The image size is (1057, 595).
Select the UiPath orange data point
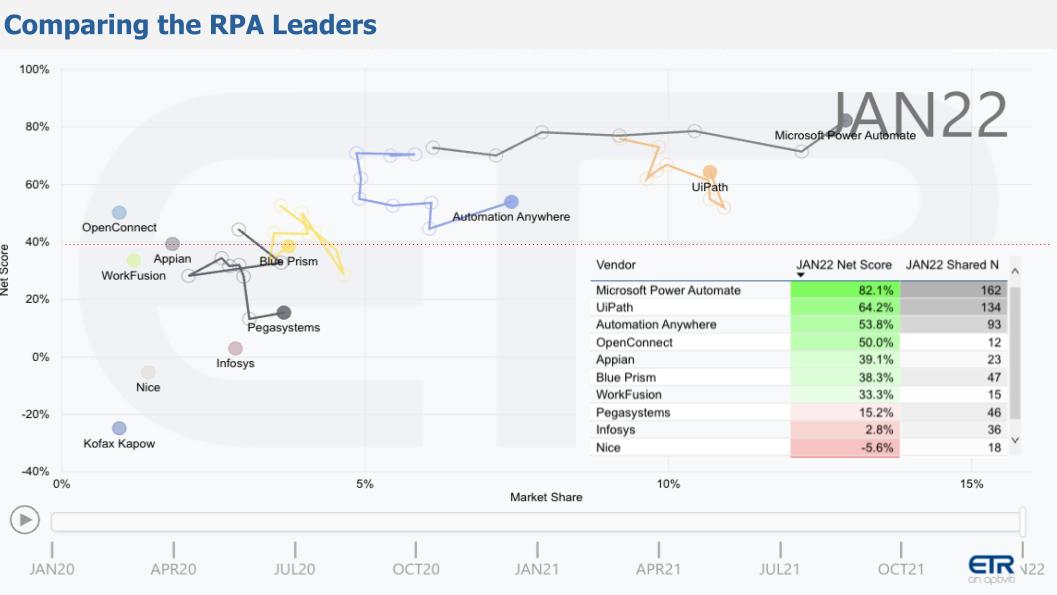pos(710,173)
